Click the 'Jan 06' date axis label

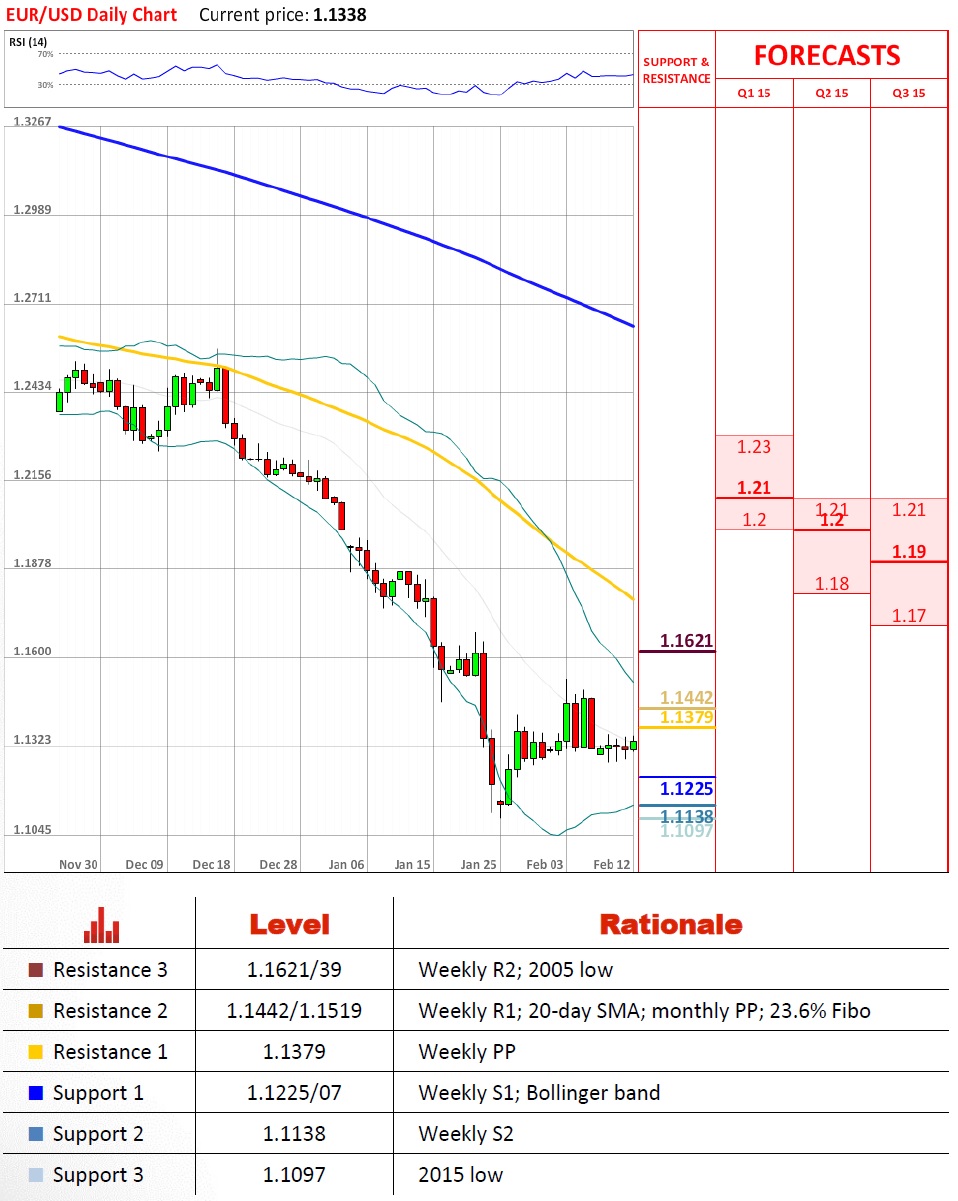[346, 864]
